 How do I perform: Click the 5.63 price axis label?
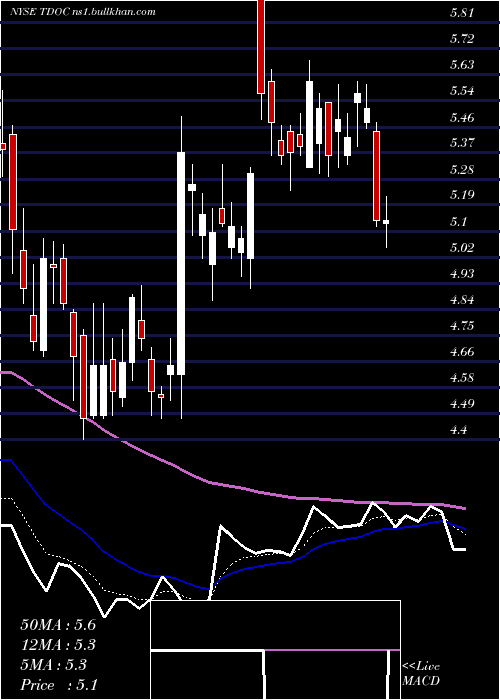coord(462,65)
